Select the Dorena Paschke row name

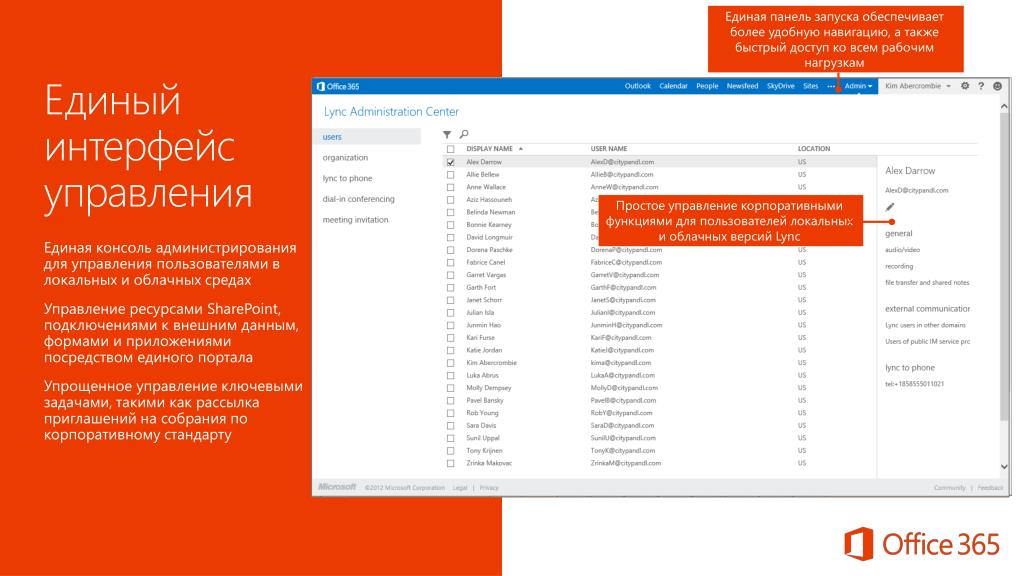point(489,250)
